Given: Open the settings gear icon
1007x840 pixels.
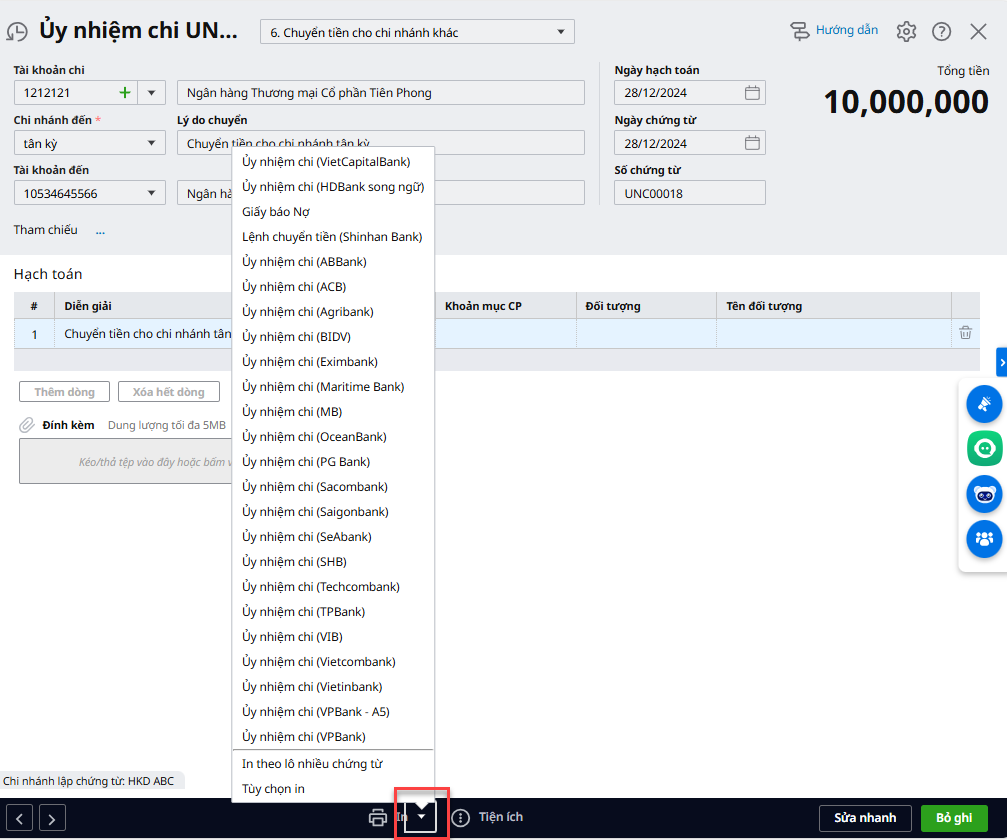Looking at the screenshot, I should (906, 31).
